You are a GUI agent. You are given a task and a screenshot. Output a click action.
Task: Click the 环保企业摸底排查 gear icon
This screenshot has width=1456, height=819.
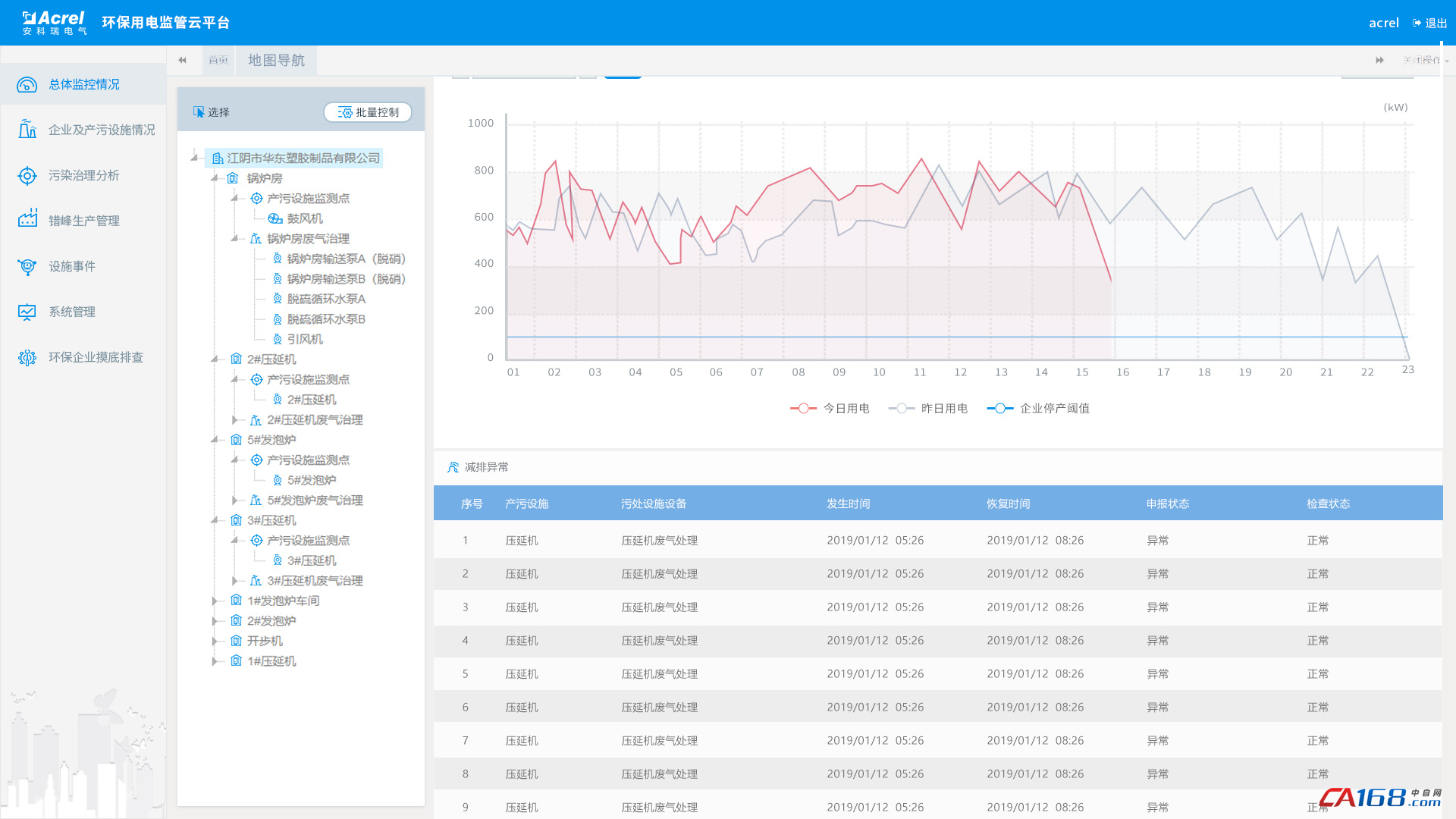tap(27, 357)
